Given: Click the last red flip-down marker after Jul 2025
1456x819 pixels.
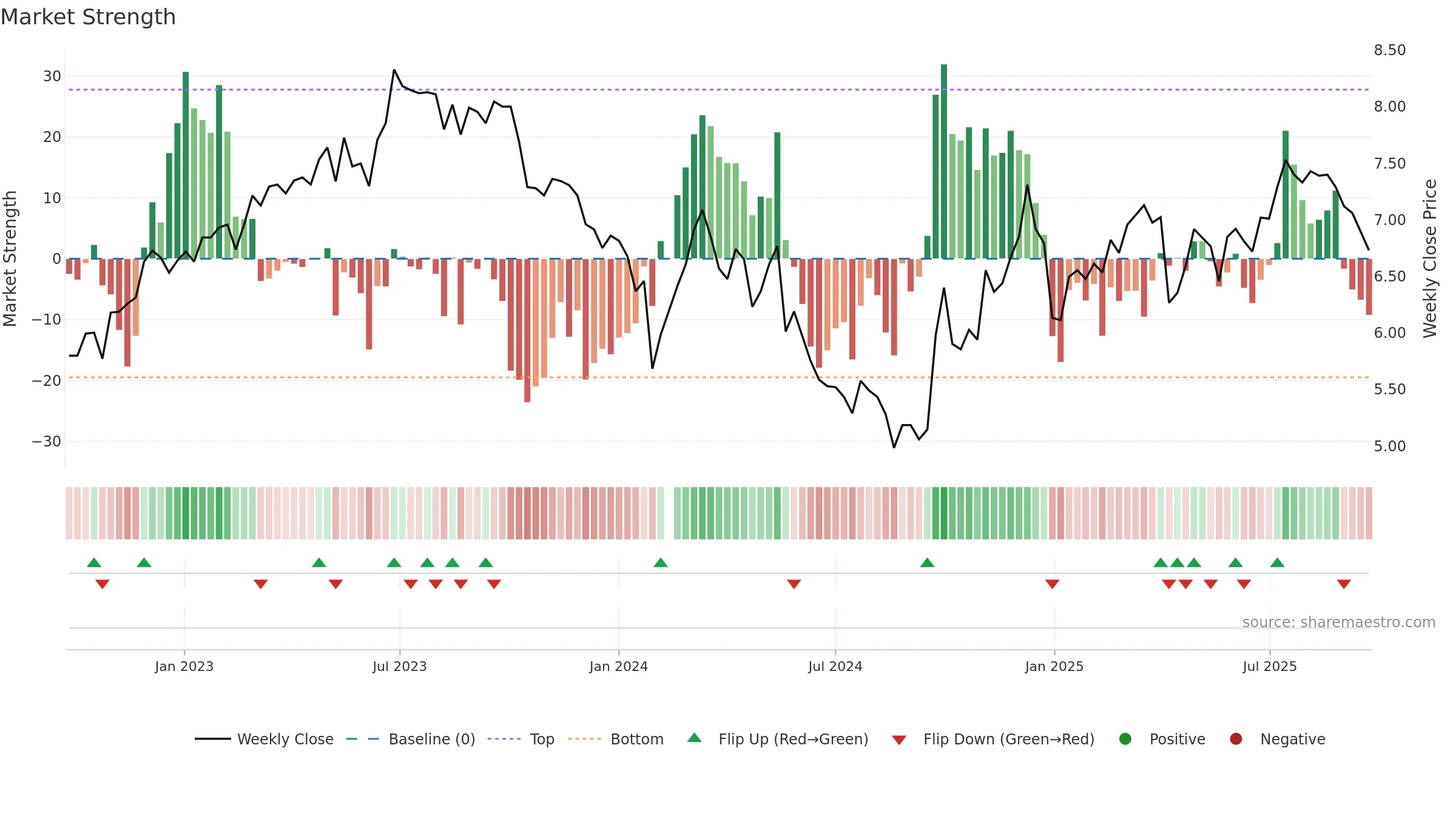Looking at the screenshot, I should click(1344, 584).
